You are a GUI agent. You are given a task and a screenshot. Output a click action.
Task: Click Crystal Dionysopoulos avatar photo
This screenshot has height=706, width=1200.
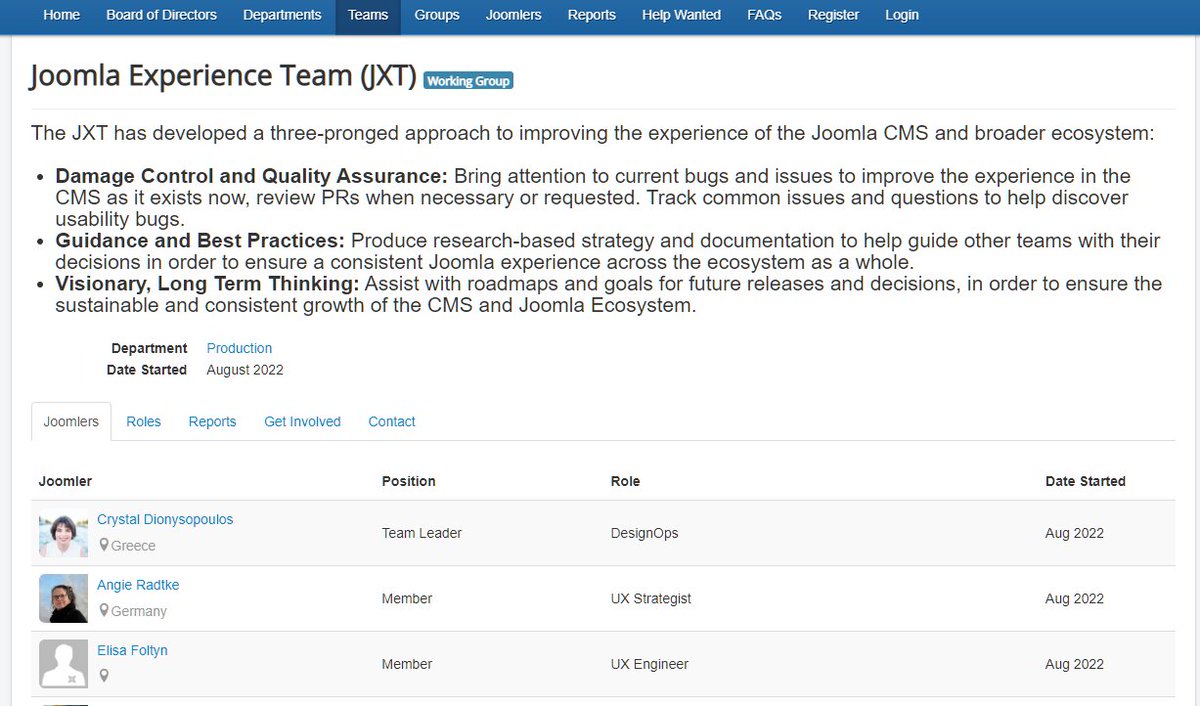tap(63, 533)
